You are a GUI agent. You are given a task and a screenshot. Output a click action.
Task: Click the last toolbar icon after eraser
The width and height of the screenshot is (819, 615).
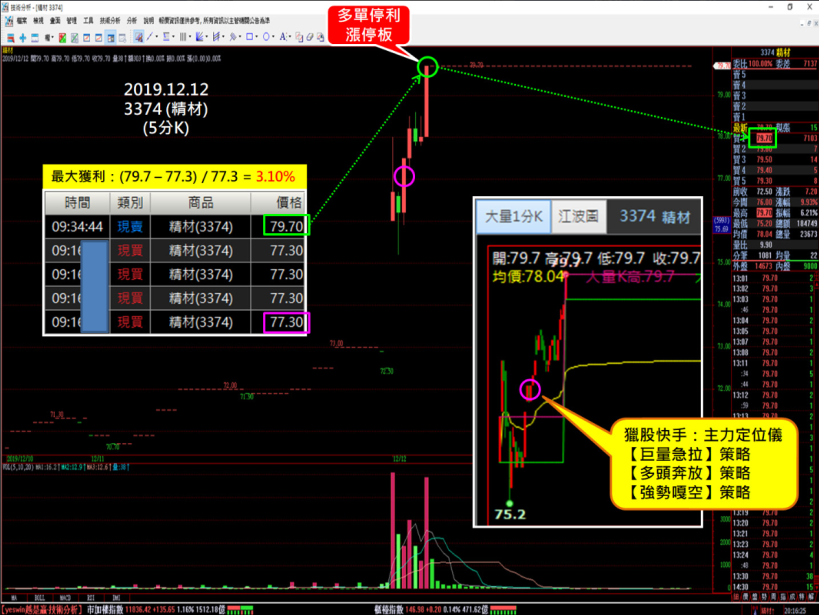tap(320, 38)
